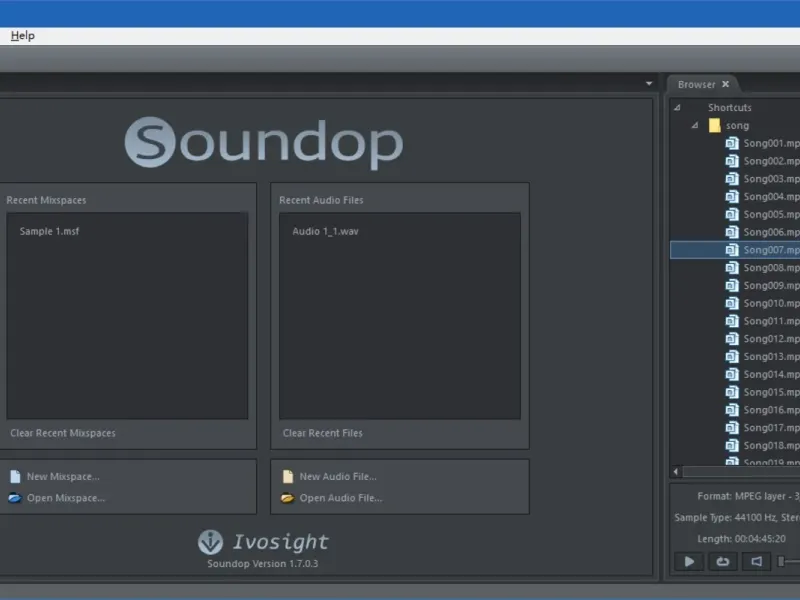Open recent mixspace Sample 1.msf
The image size is (800, 600).
[x=49, y=231]
